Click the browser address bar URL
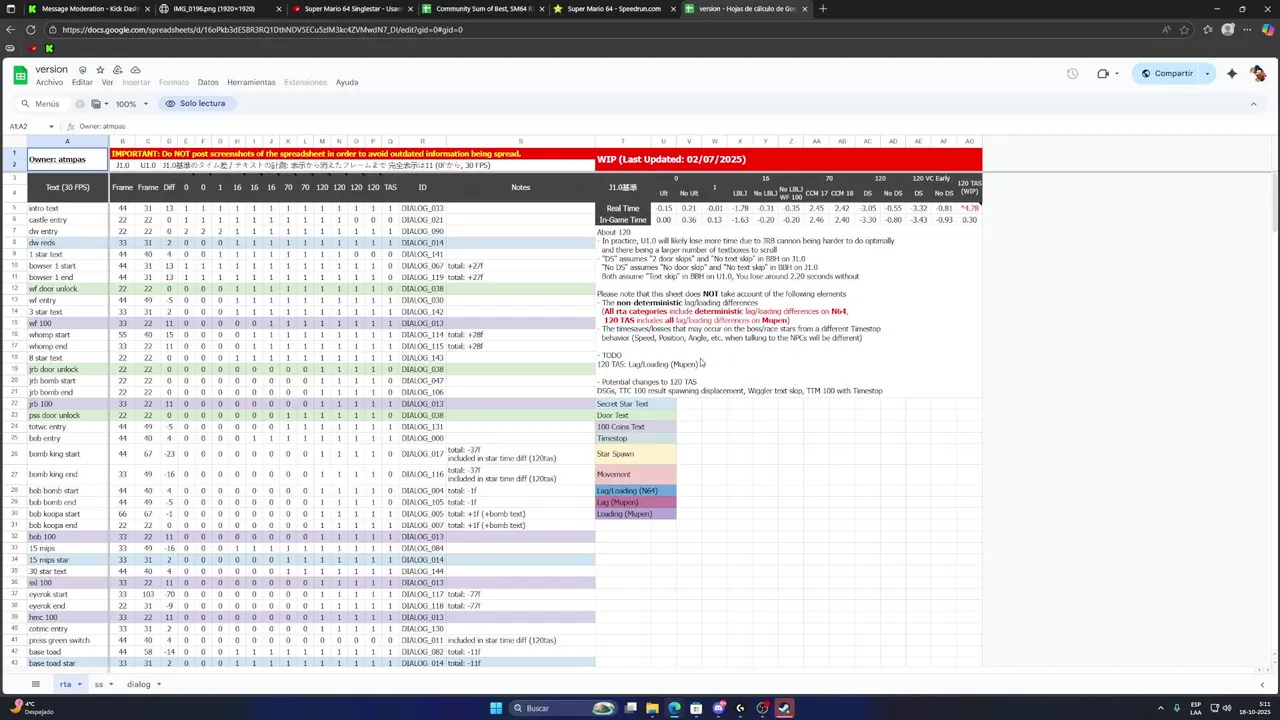 point(262,30)
